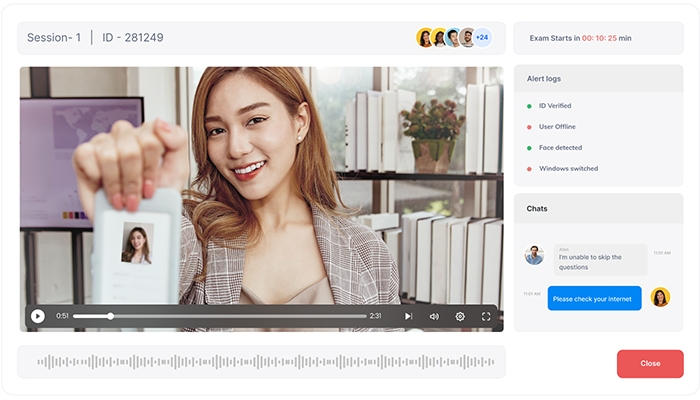Viewport: 700px width, 400px height.
Task: Select the User Offline alert entry
Action: (556, 126)
